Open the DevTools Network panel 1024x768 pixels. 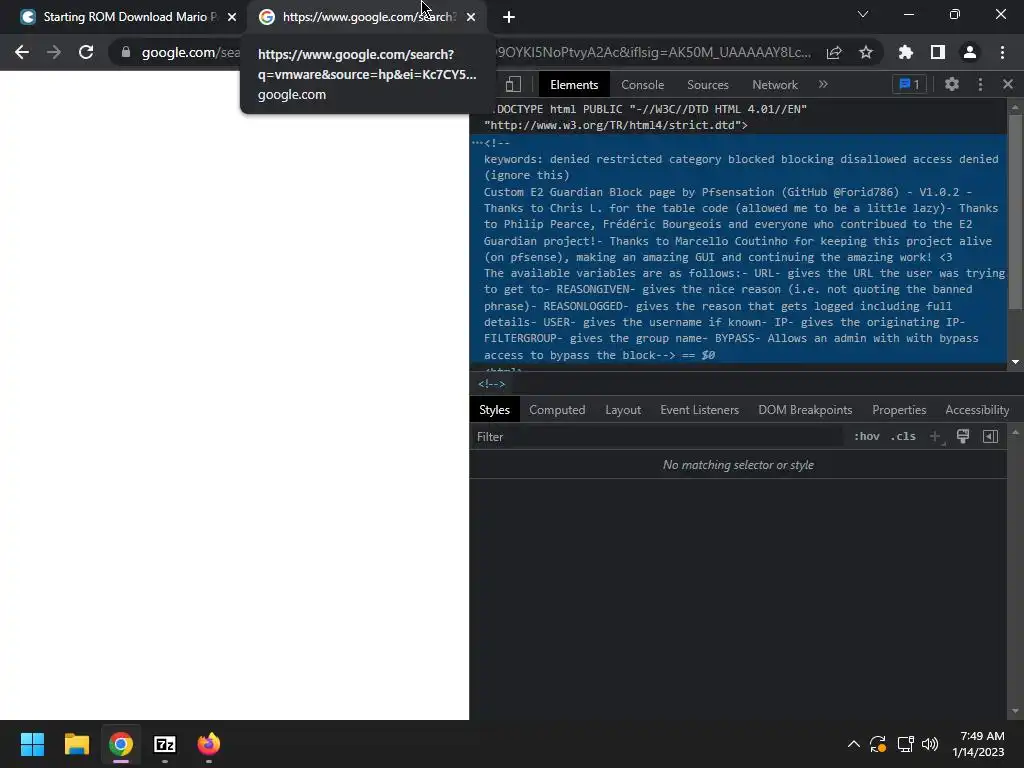click(775, 84)
